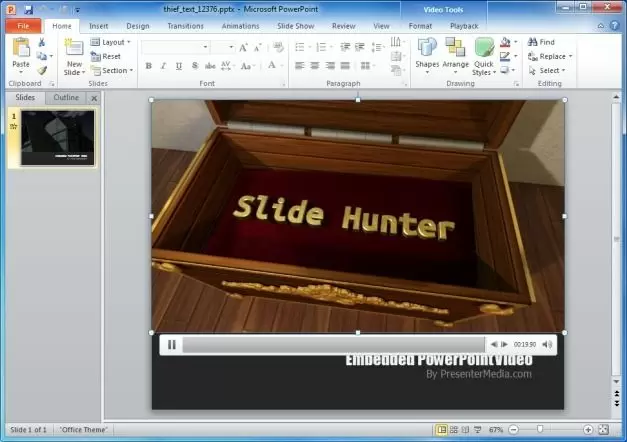Switch to the Playback tab
The height and width of the screenshot is (442, 627).
click(x=463, y=25)
